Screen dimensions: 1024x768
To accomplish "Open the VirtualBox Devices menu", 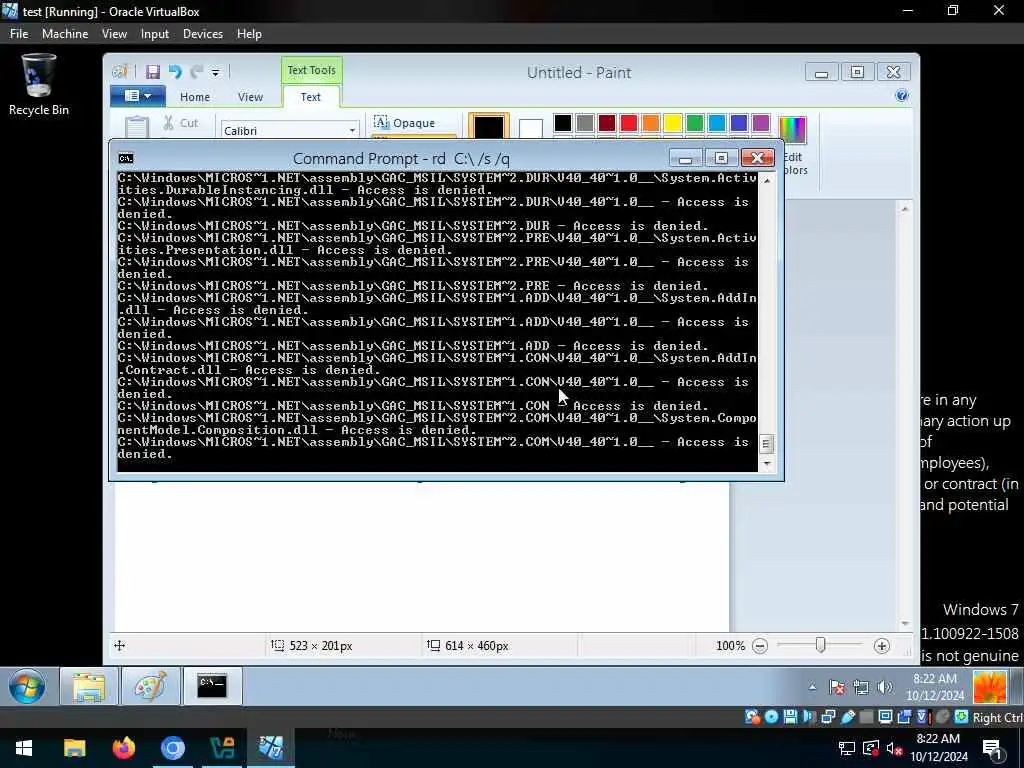I will coord(202,34).
